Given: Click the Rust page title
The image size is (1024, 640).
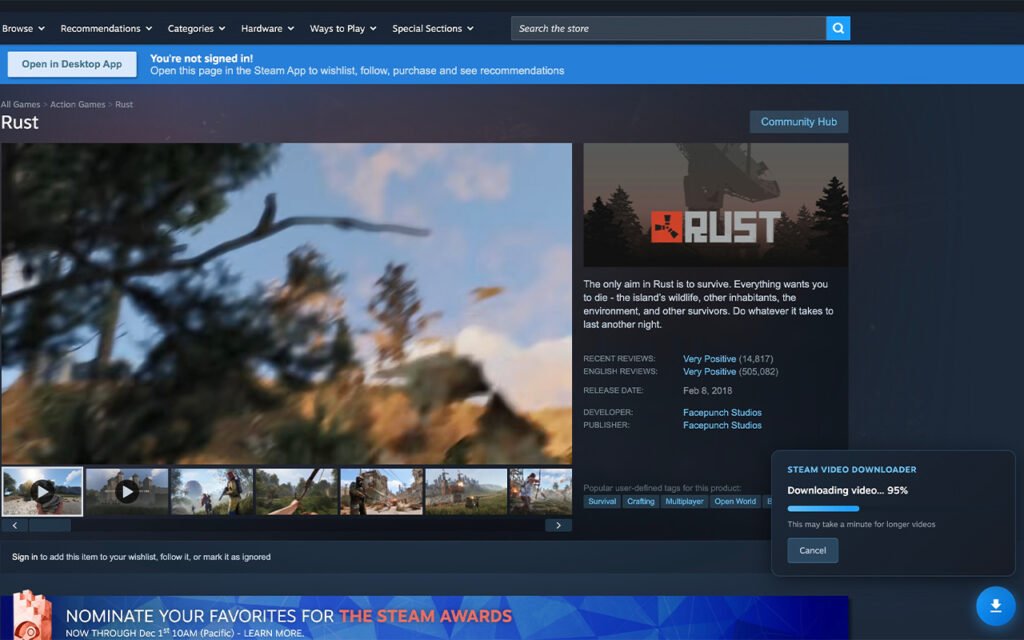Looking at the screenshot, I should click(x=20, y=122).
